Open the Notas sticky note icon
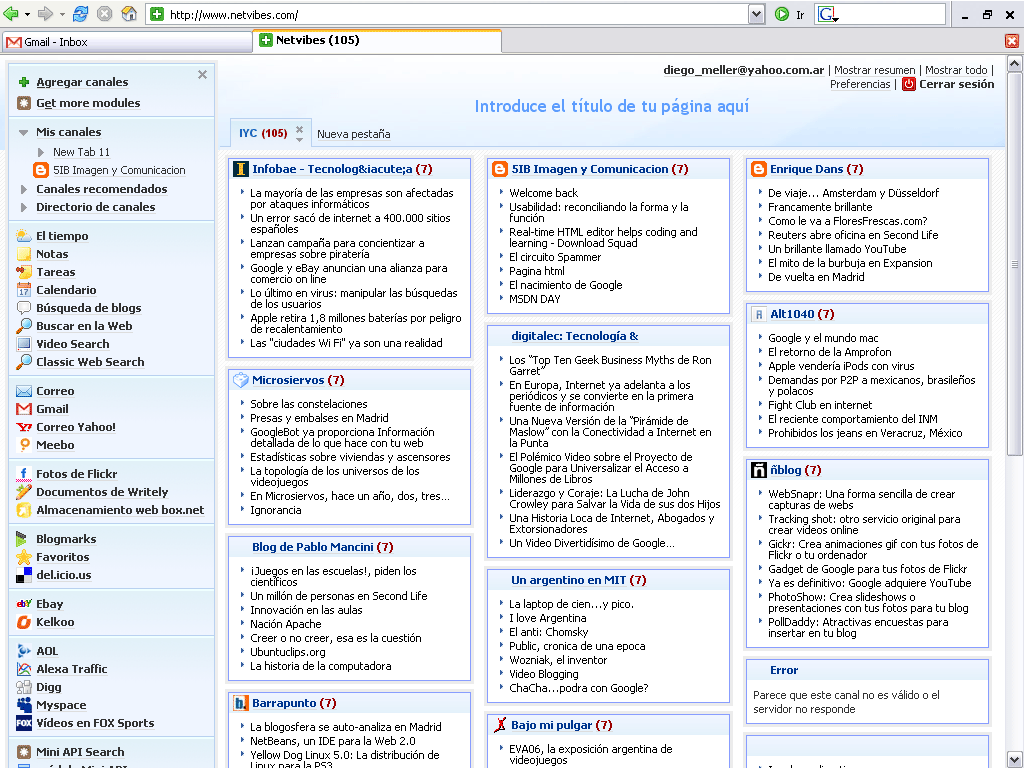Screen dimensions: 1024x768 24,254
